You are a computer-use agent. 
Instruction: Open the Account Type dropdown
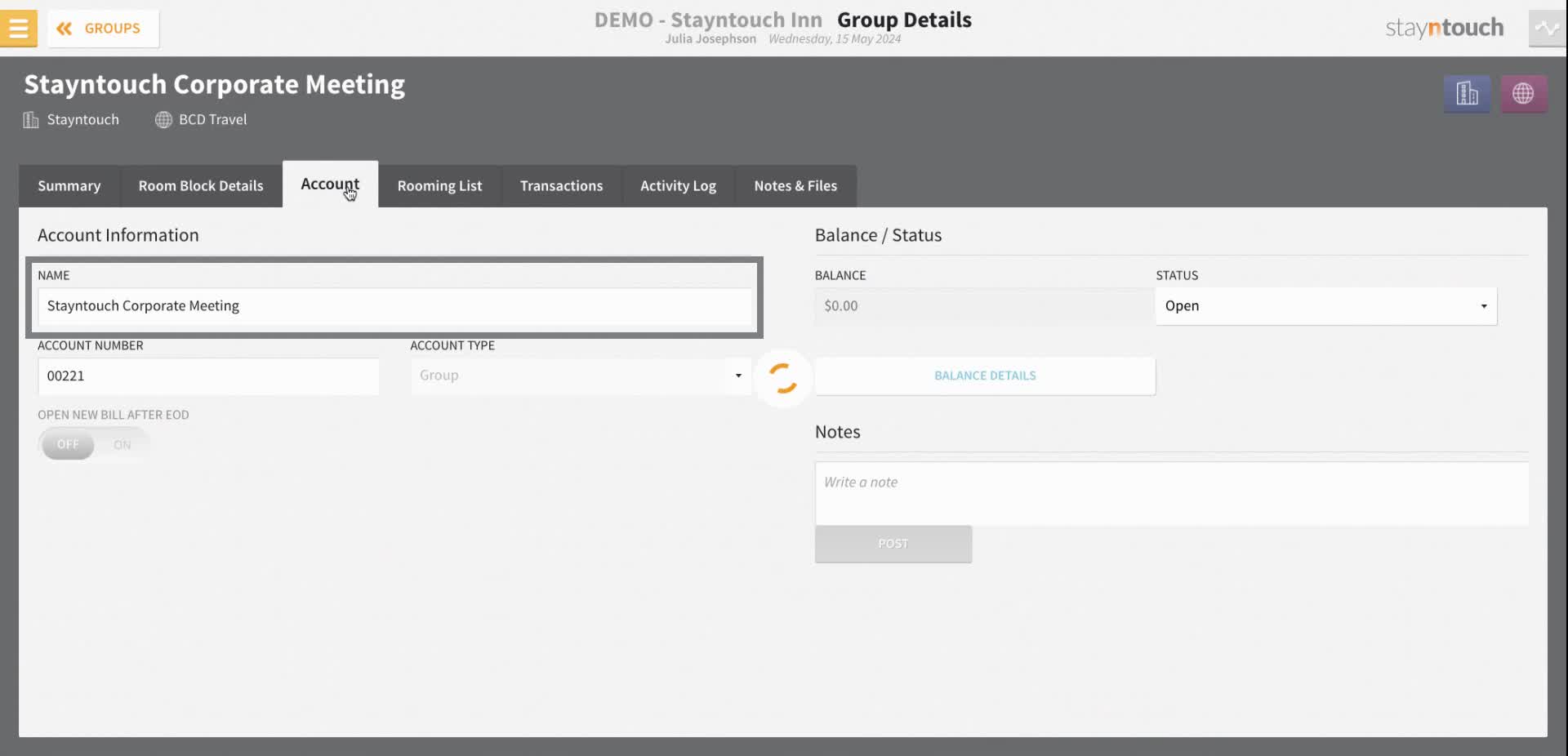(x=581, y=376)
